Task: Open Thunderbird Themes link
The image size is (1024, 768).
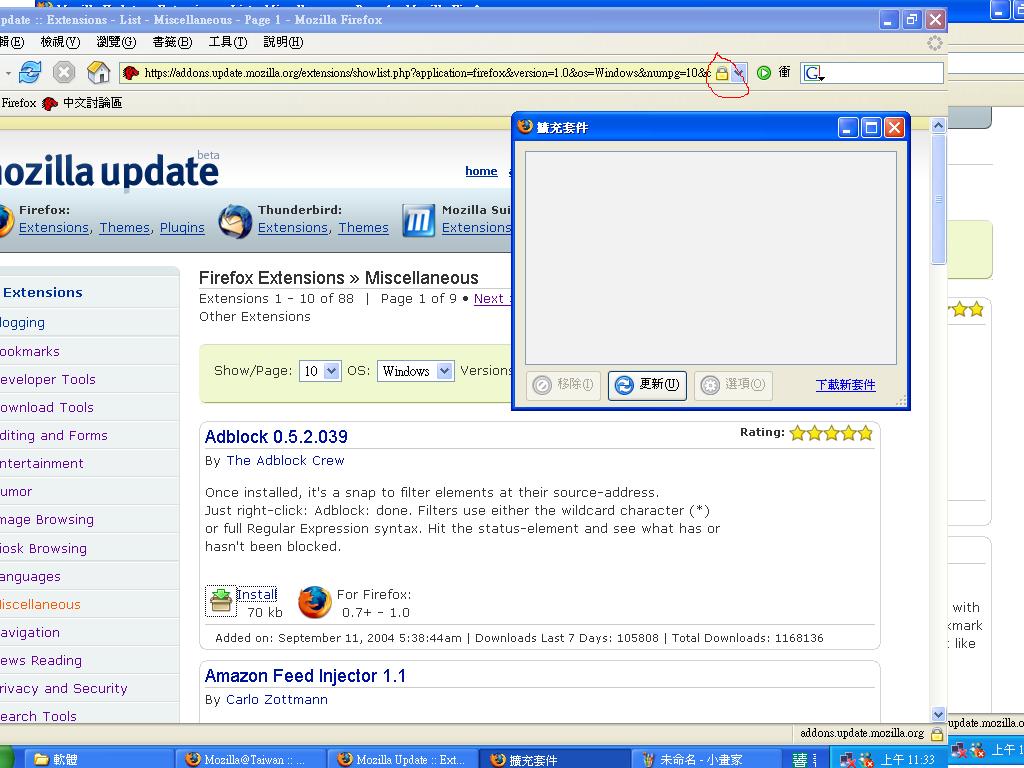Action: point(363,227)
